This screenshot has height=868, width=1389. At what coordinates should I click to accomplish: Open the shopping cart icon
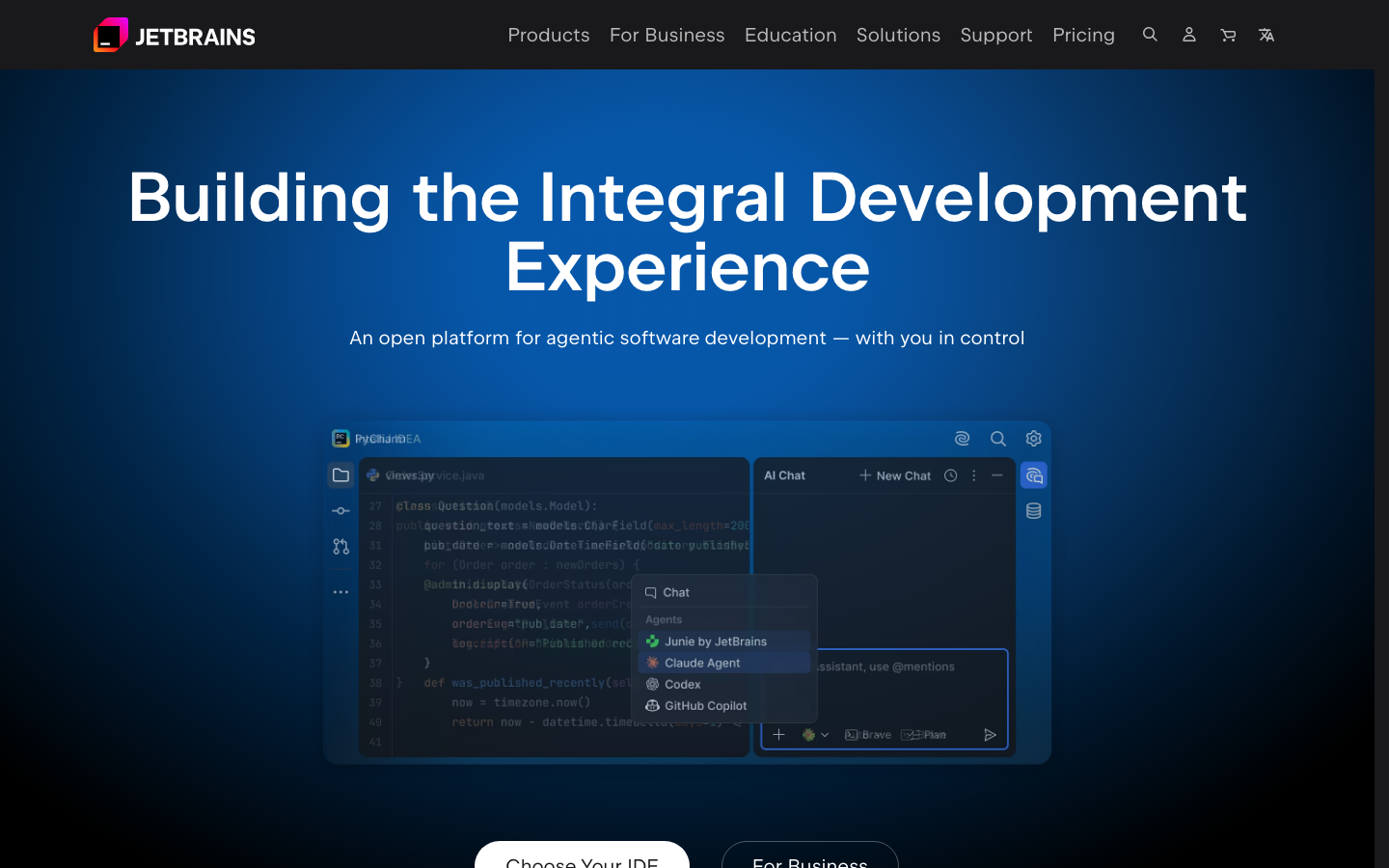[x=1228, y=35]
